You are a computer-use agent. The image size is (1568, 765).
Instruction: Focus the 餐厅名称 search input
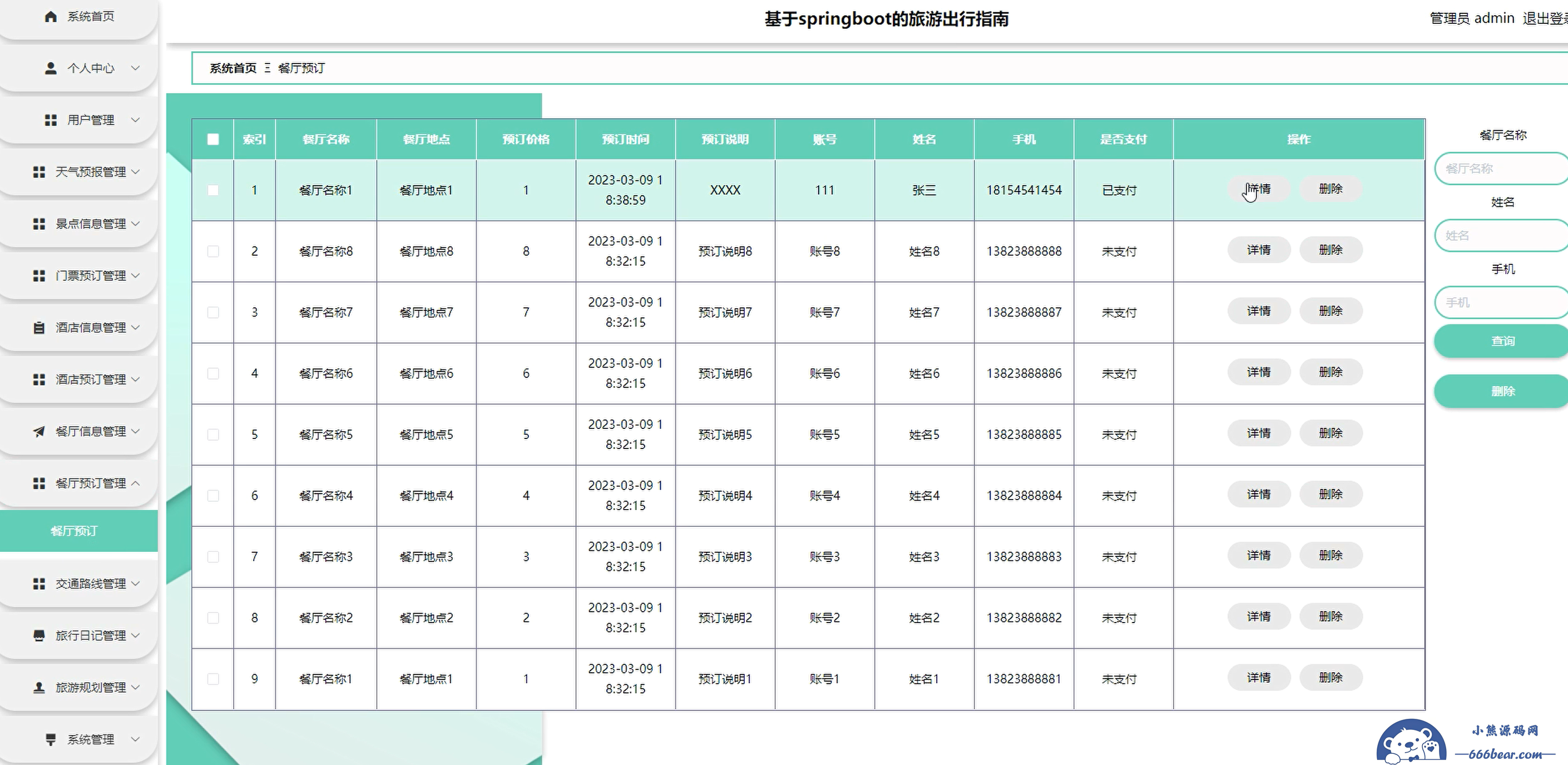[1502, 168]
